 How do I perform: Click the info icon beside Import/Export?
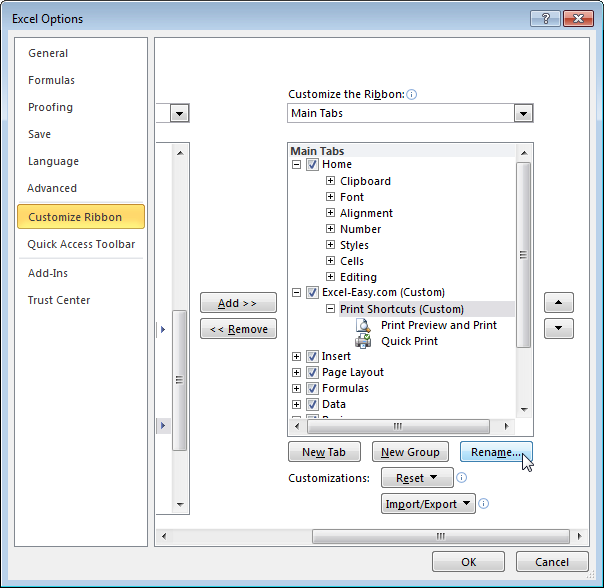click(483, 504)
